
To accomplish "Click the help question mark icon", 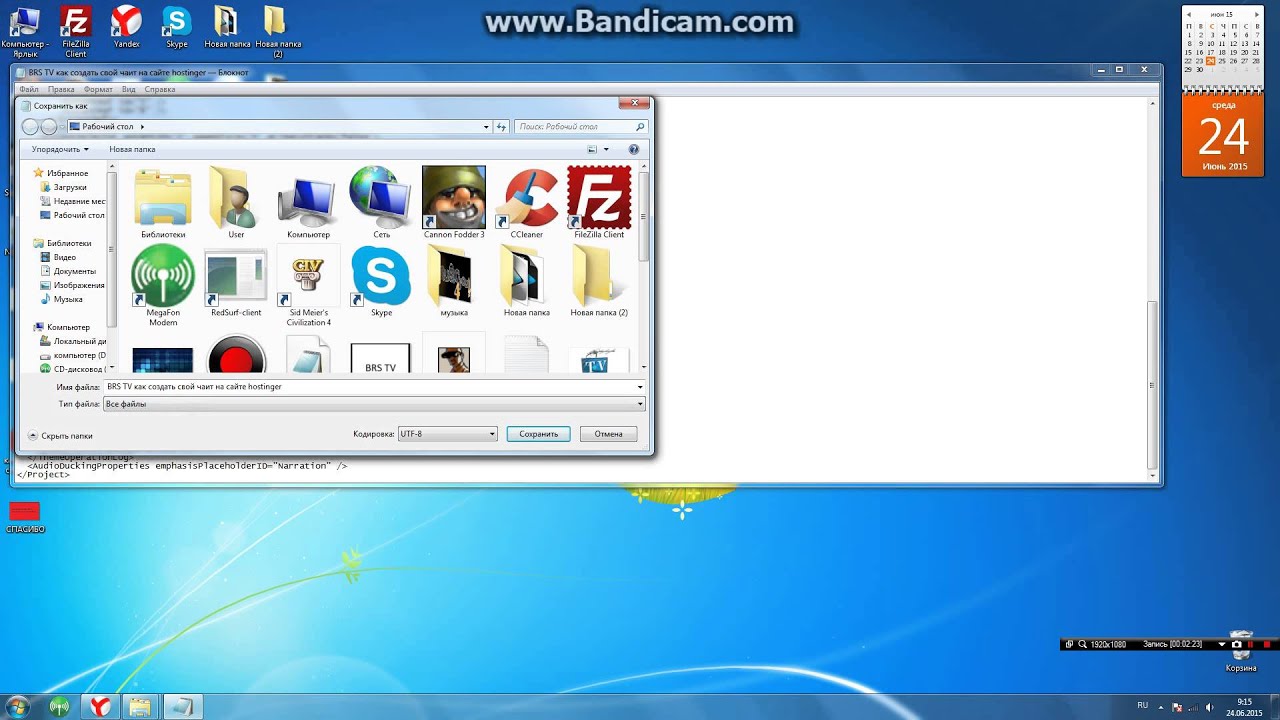I will (x=633, y=149).
